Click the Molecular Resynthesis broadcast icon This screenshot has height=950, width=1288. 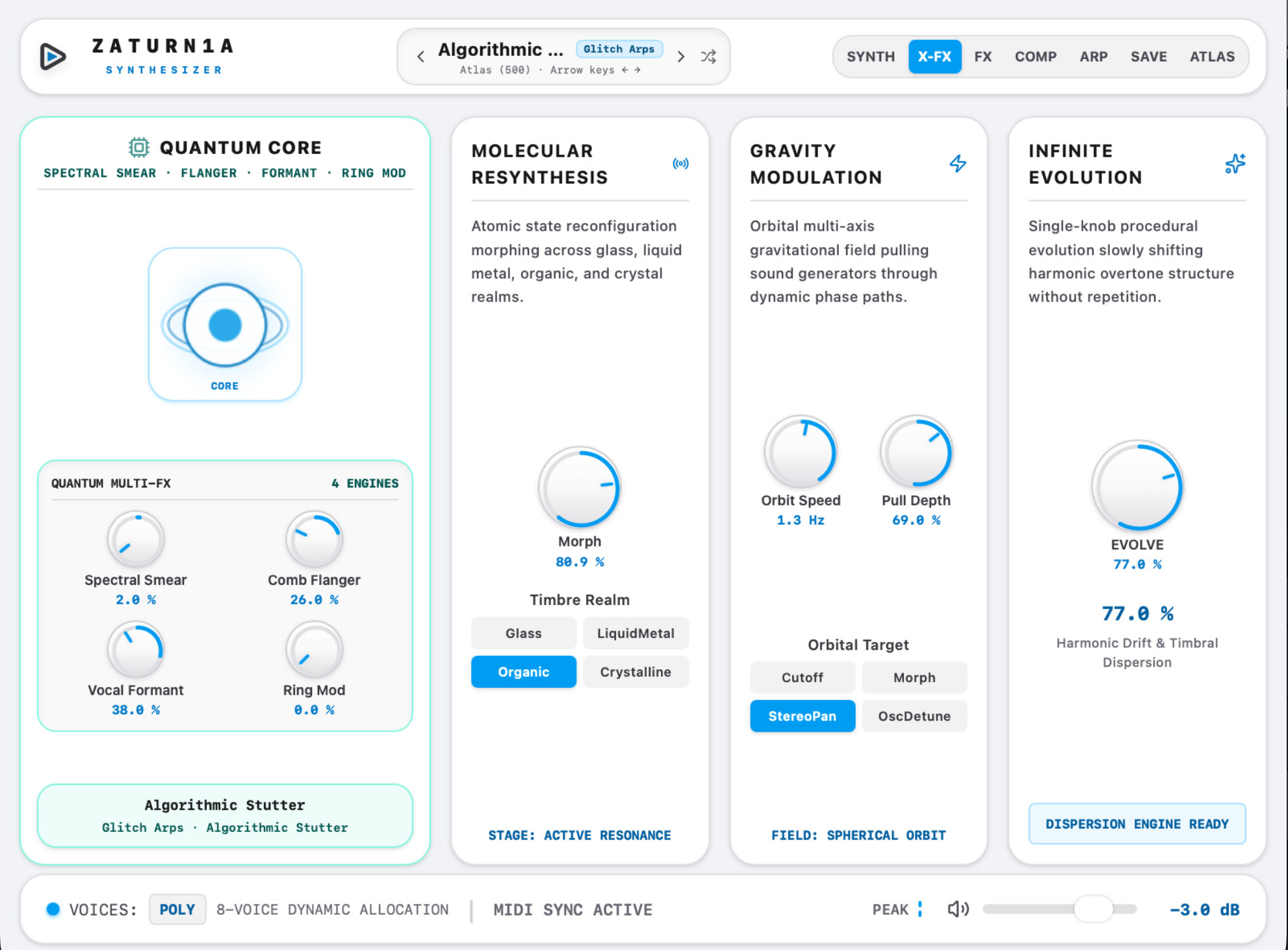coord(680,163)
